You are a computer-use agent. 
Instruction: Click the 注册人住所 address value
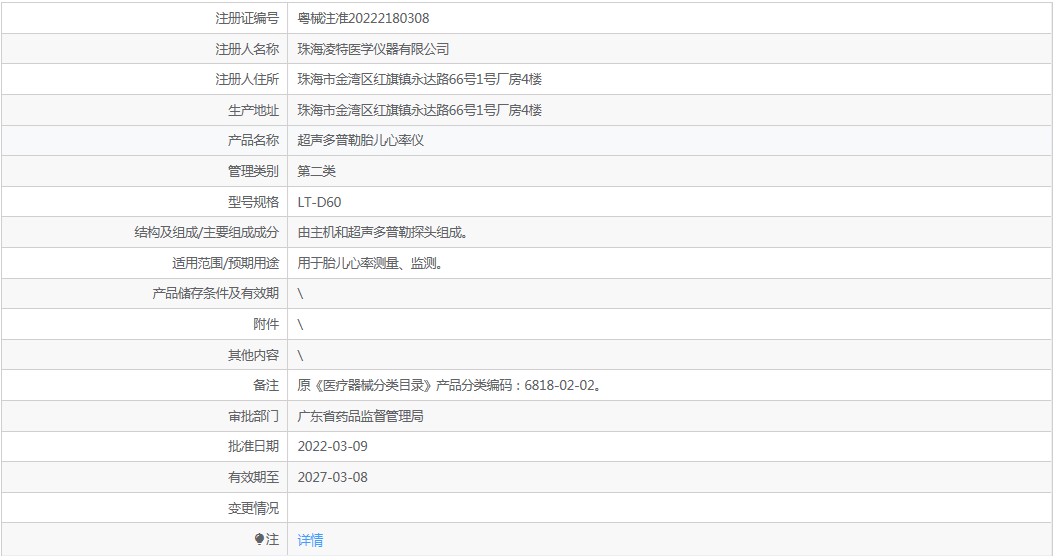pyautogui.click(x=420, y=79)
